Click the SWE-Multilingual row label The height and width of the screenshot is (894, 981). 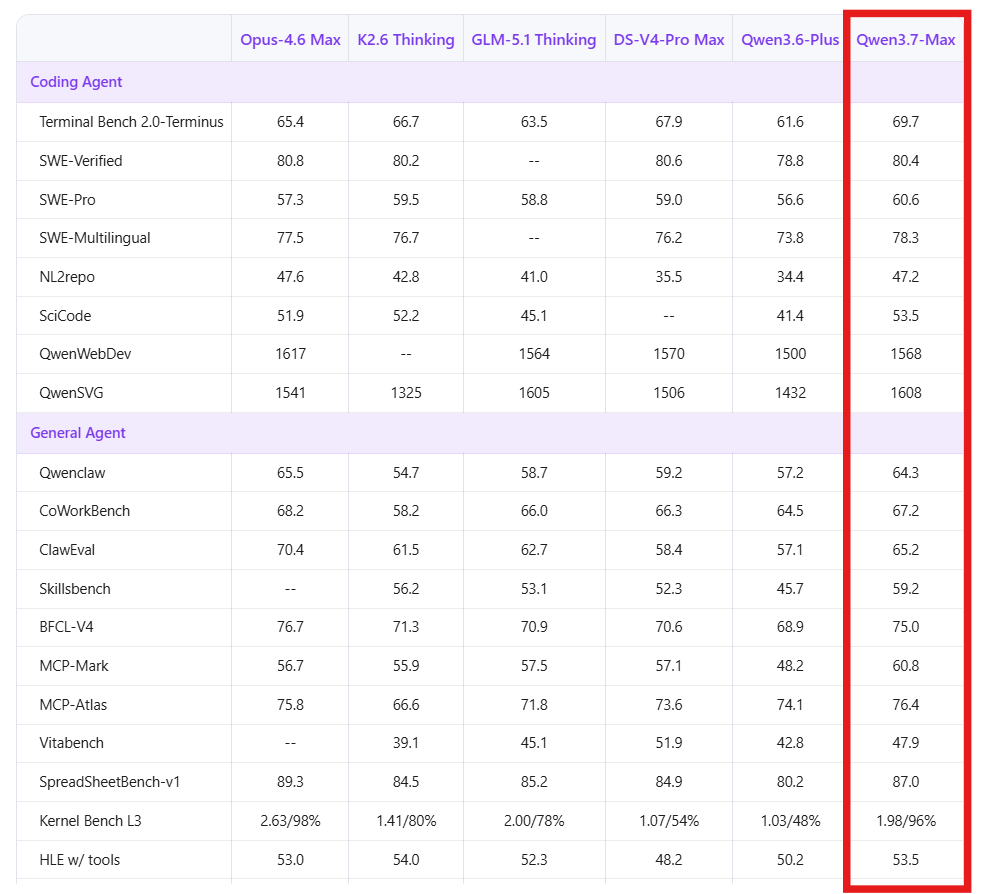coord(94,238)
